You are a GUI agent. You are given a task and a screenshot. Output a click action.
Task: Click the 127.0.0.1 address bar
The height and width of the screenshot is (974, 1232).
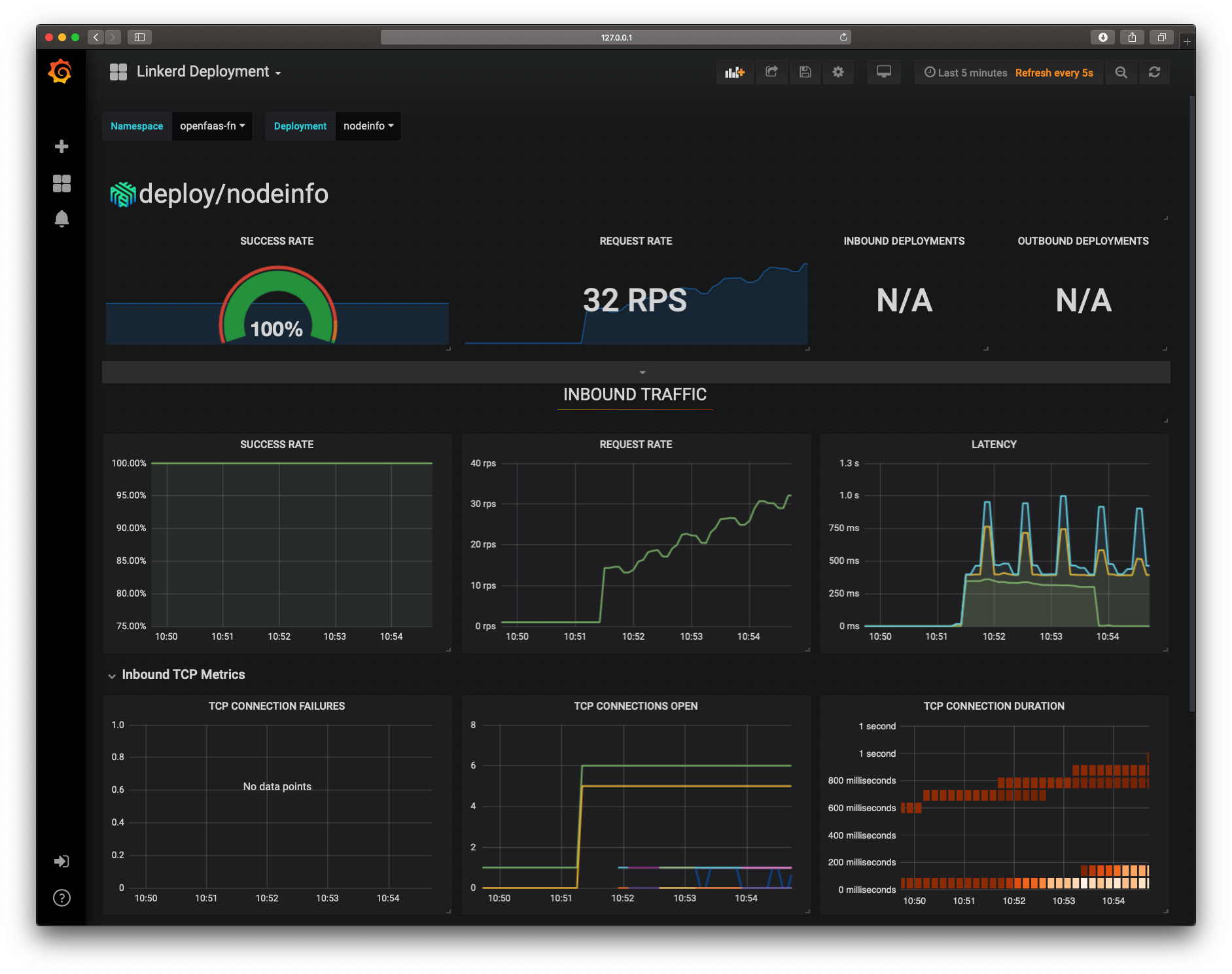click(616, 37)
